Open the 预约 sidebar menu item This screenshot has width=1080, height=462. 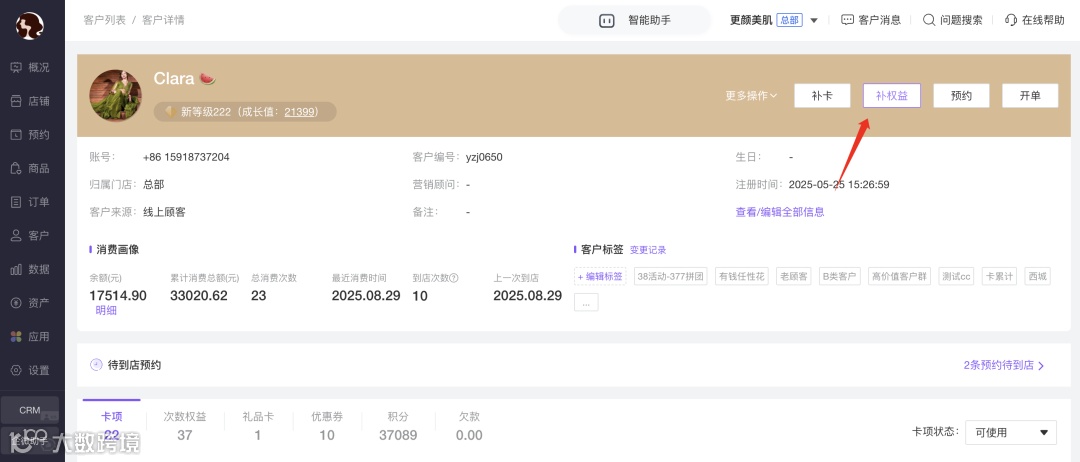30,135
